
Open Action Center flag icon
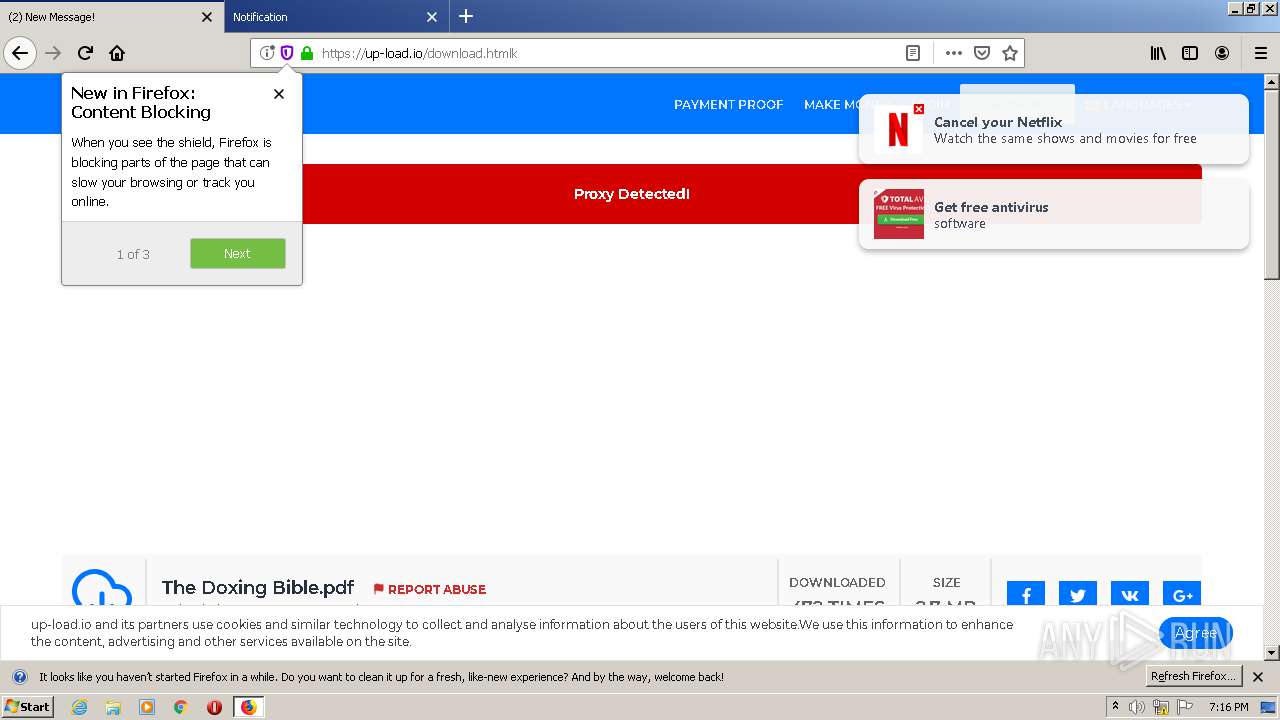click(x=1184, y=707)
